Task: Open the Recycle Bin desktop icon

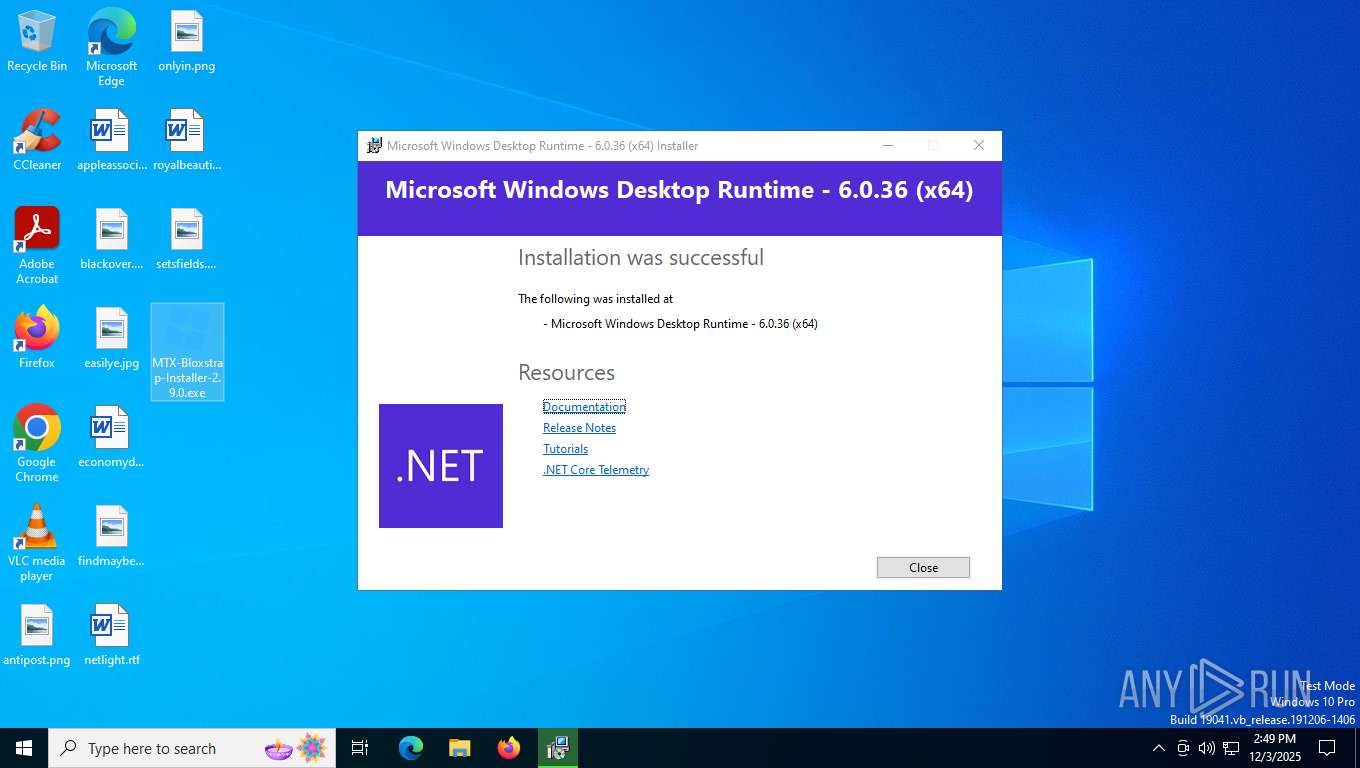Action: (37, 42)
